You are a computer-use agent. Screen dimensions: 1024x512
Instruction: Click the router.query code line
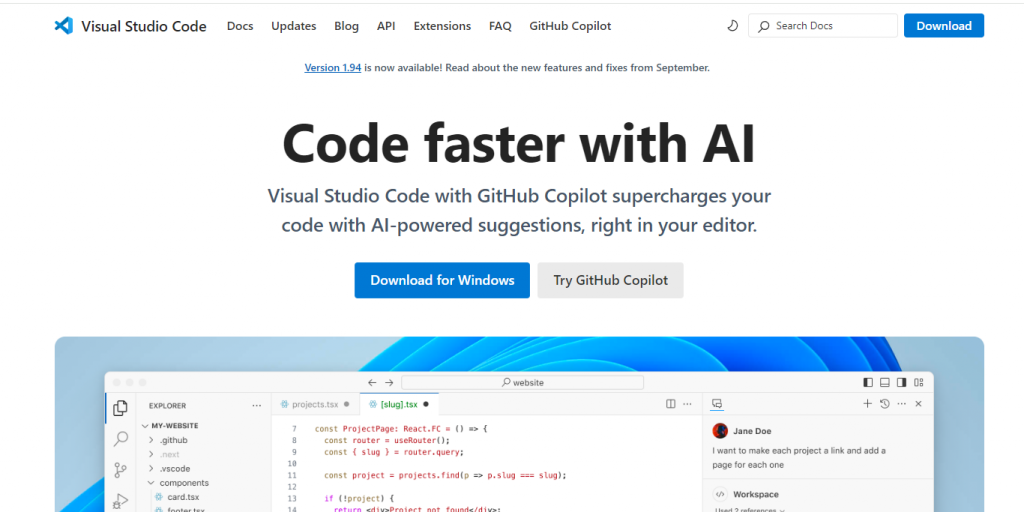[x=394, y=452]
